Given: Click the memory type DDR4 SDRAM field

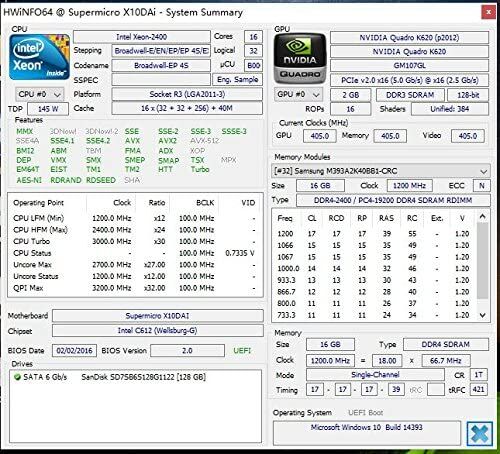Looking at the screenshot, I should (x=446, y=345).
